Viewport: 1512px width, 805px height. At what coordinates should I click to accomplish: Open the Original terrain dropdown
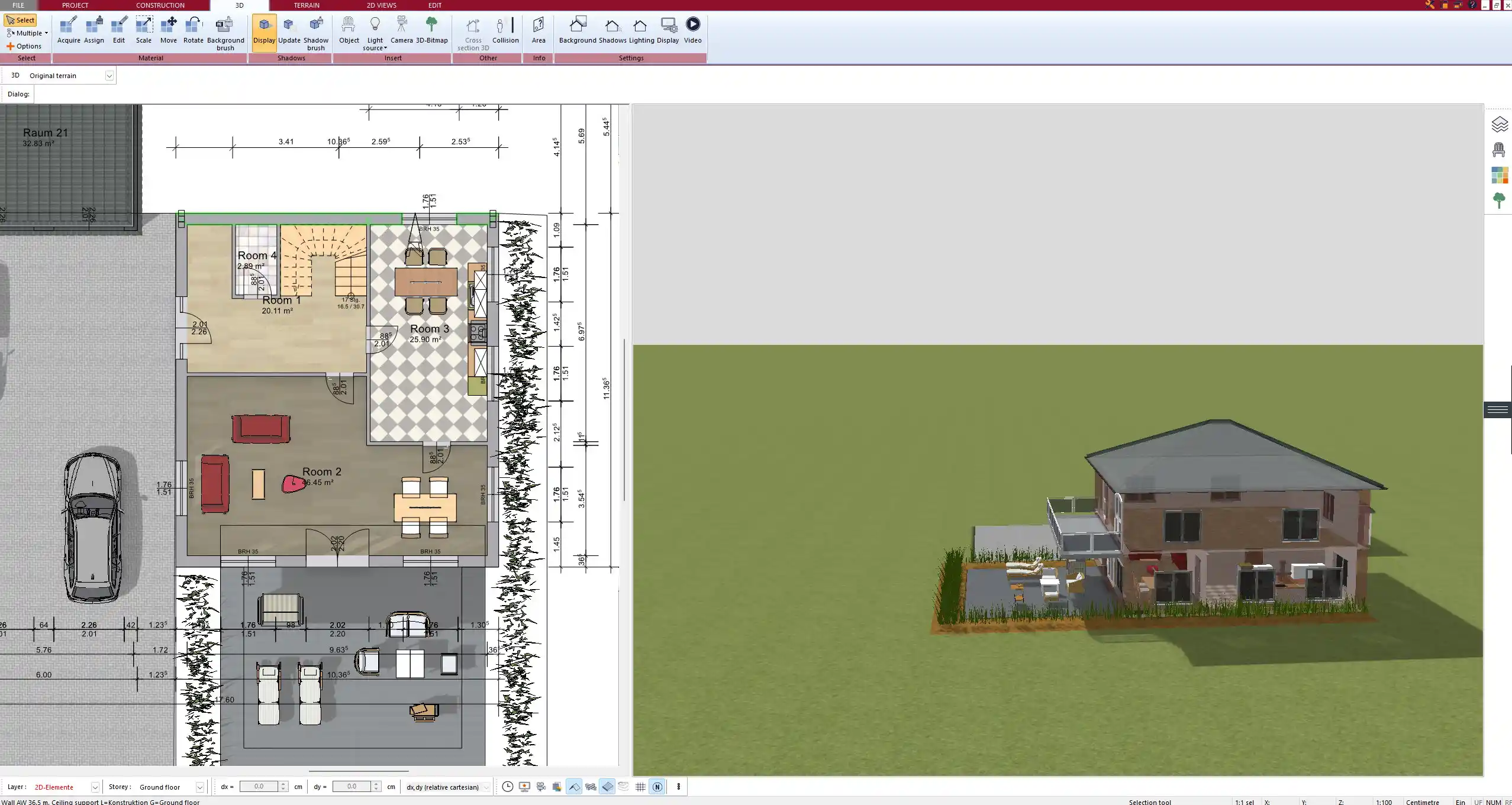(x=109, y=76)
